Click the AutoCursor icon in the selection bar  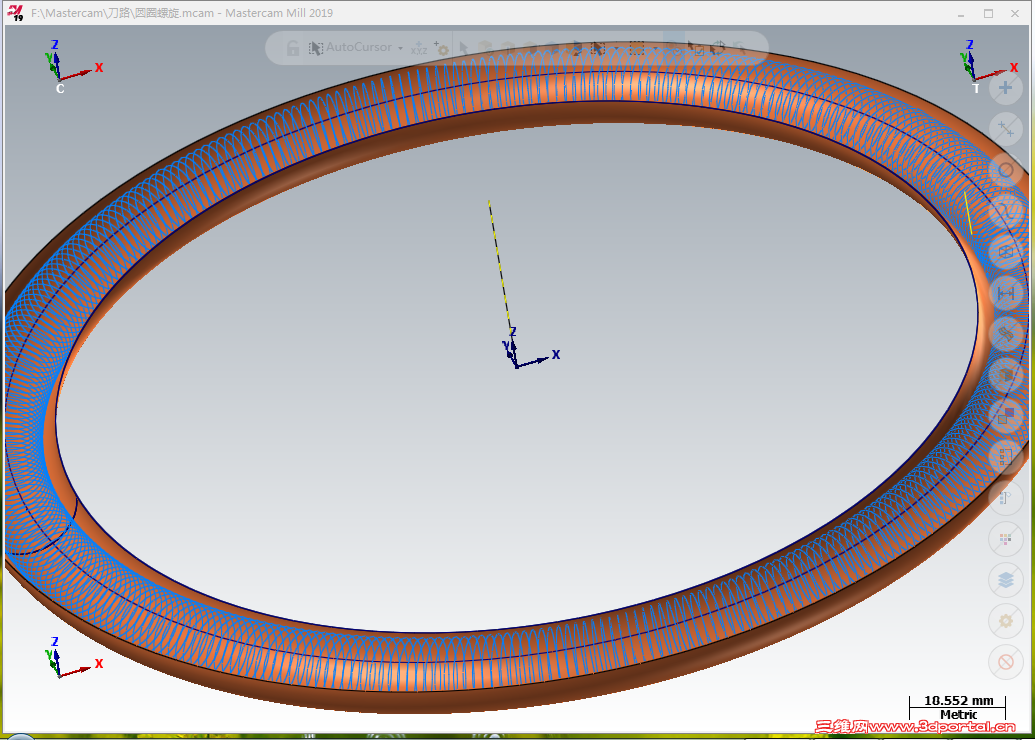[x=316, y=48]
